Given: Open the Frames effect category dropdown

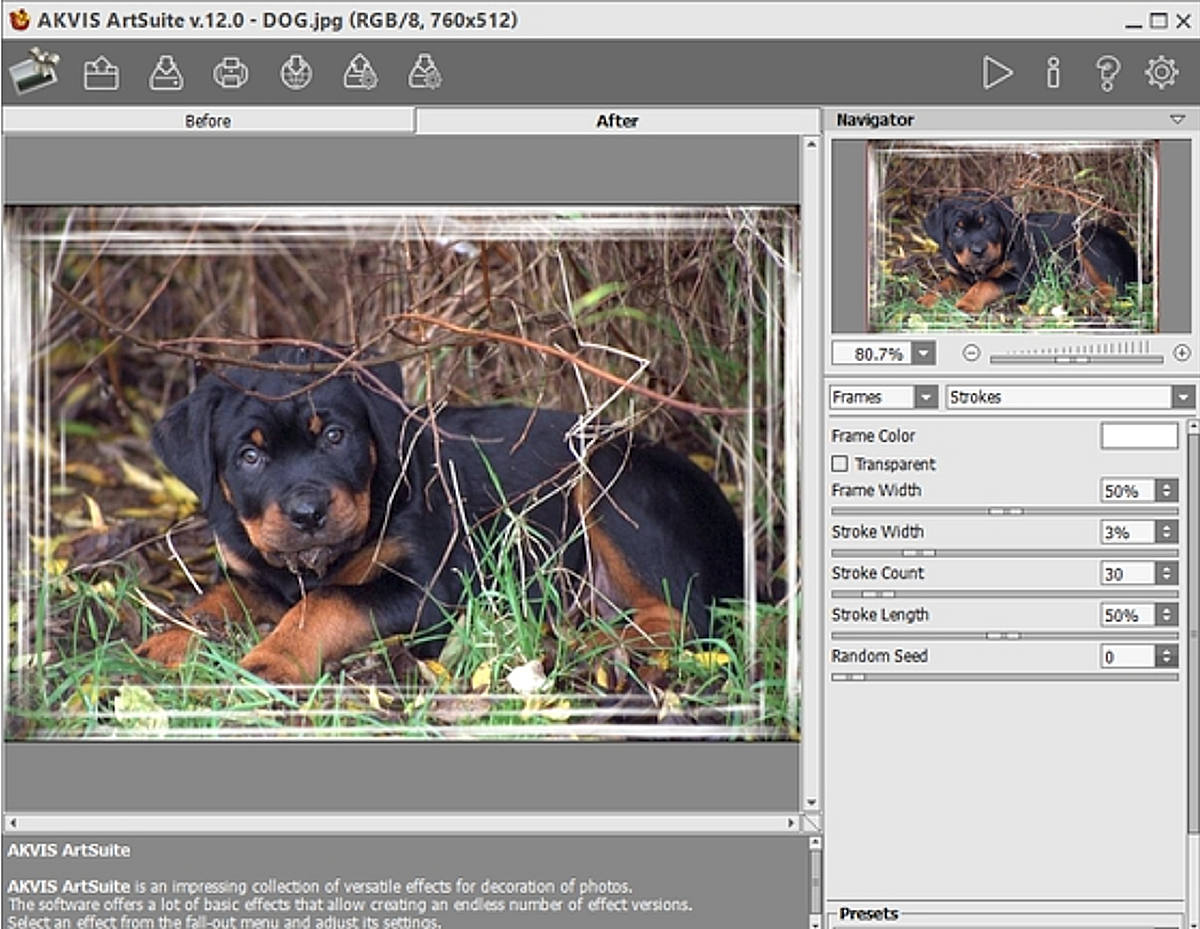Looking at the screenshot, I should (926, 397).
